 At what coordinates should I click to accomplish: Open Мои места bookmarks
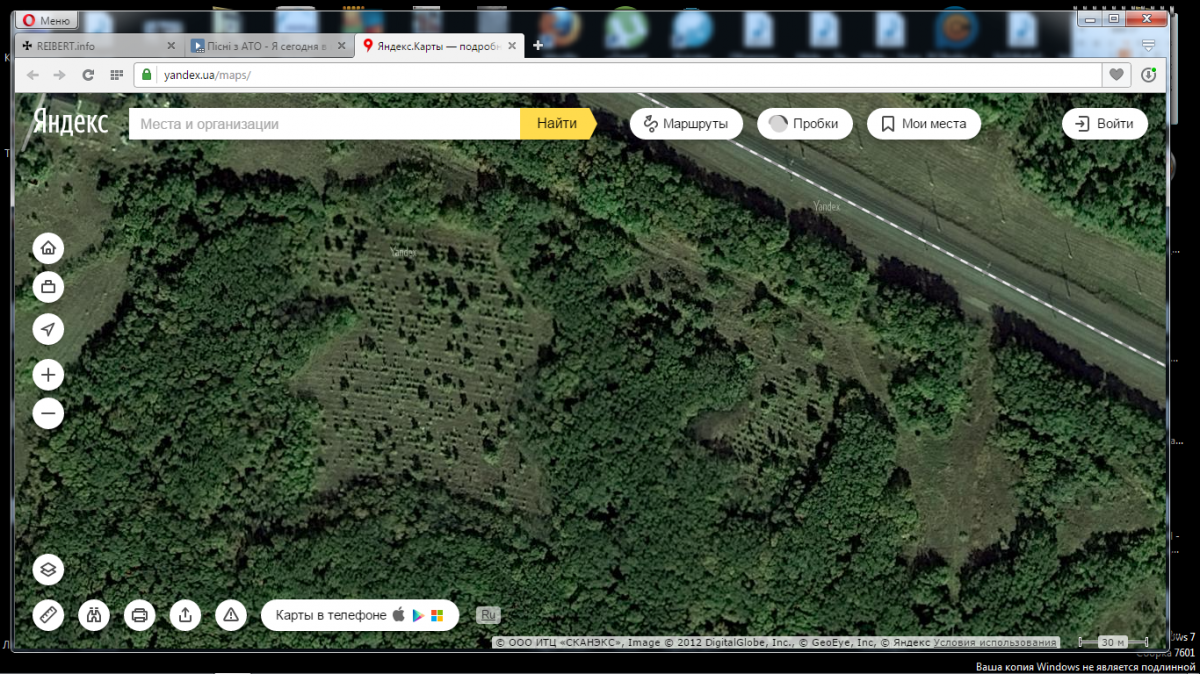(x=923, y=124)
